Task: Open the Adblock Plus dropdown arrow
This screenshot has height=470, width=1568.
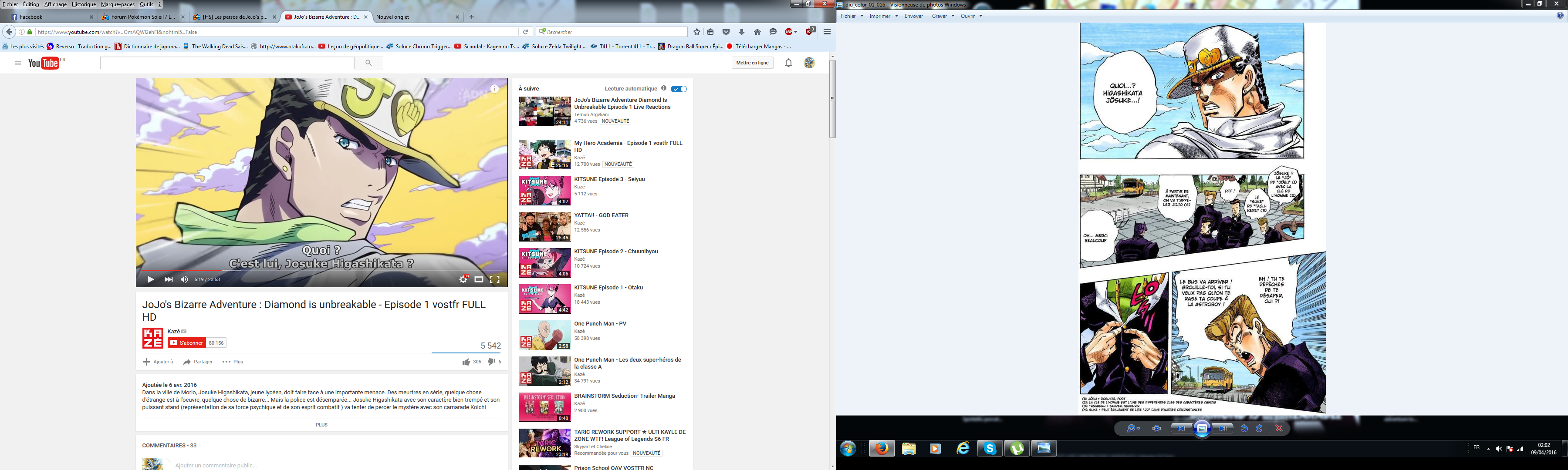Action: pos(796,32)
